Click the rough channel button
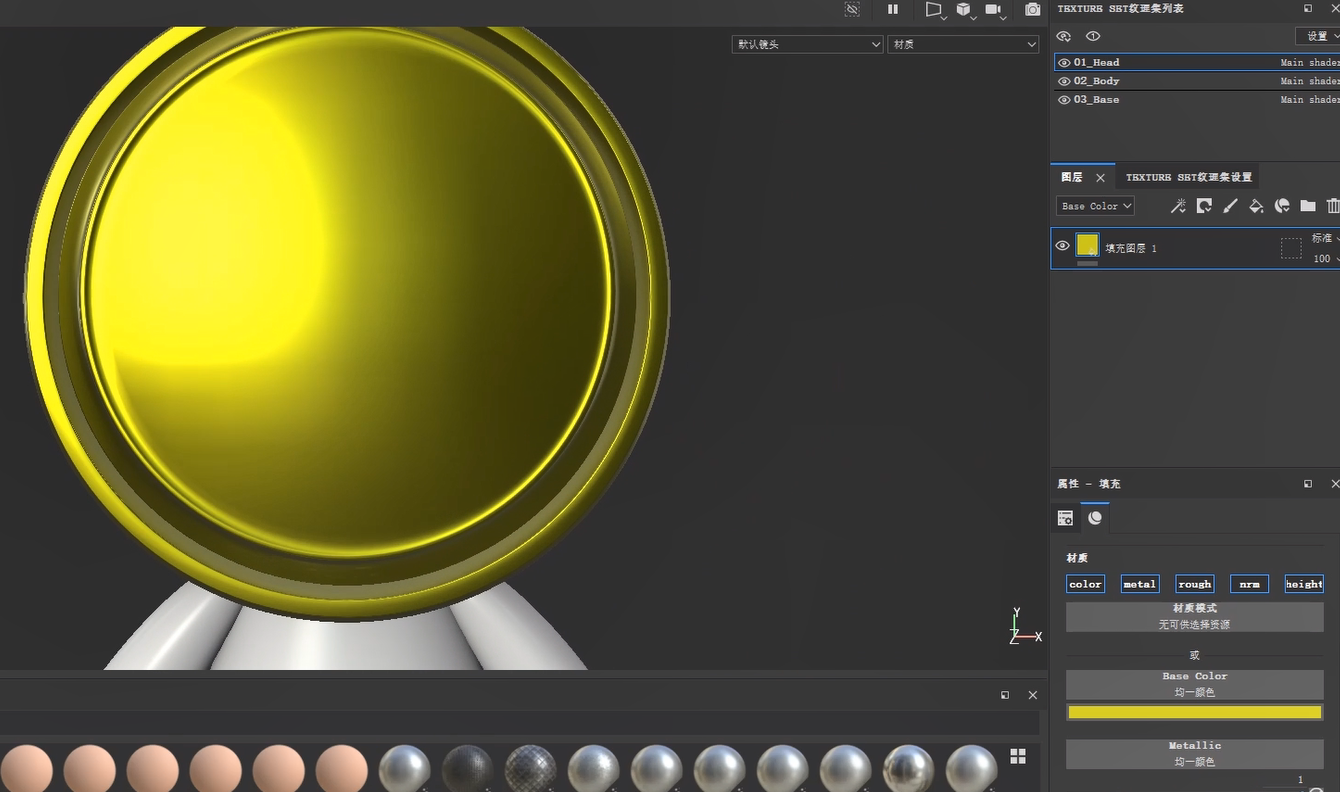This screenshot has height=792, width=1340. 1194,583
